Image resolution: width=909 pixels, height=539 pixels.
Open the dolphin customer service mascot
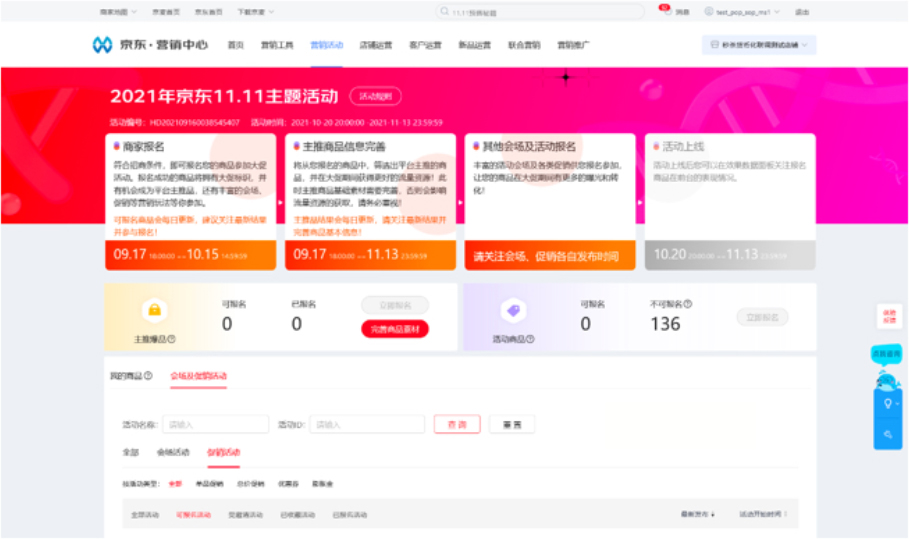click(887, 380)
